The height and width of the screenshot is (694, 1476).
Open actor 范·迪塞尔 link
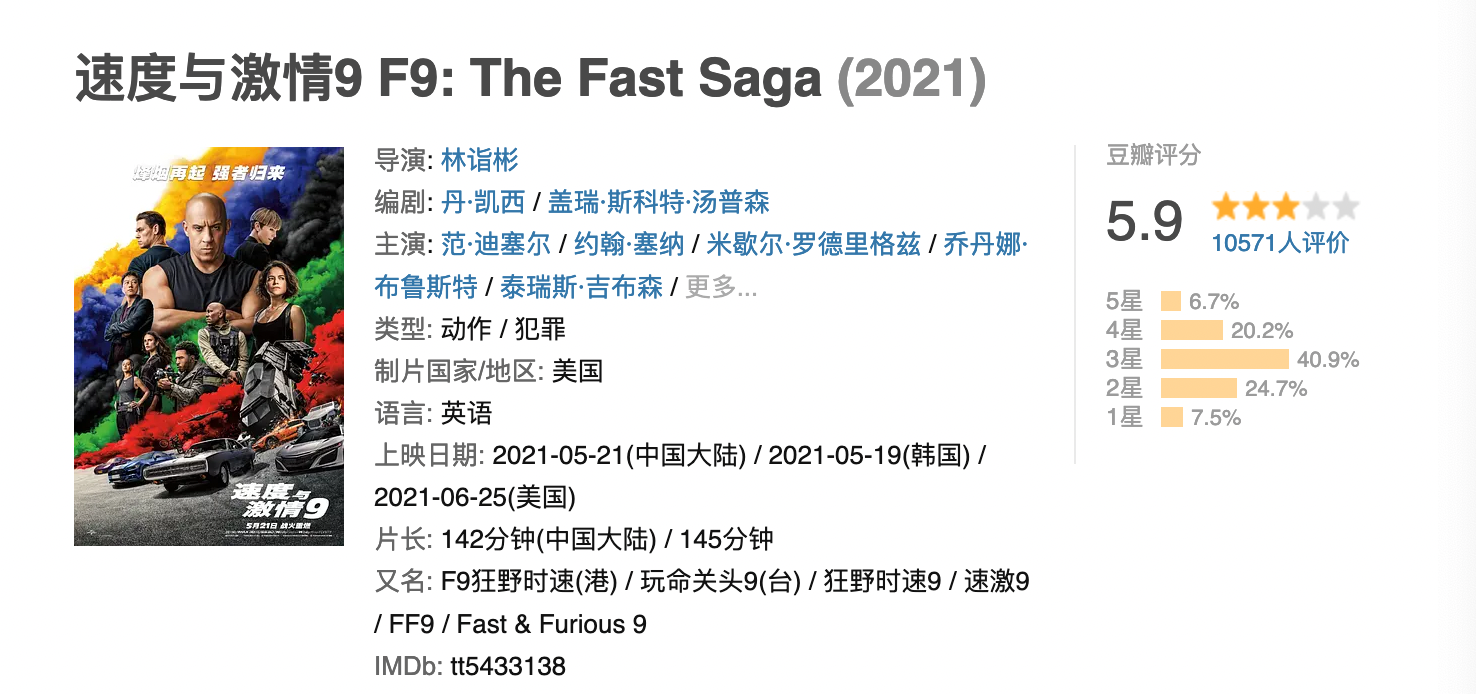(x=496, y=244)
